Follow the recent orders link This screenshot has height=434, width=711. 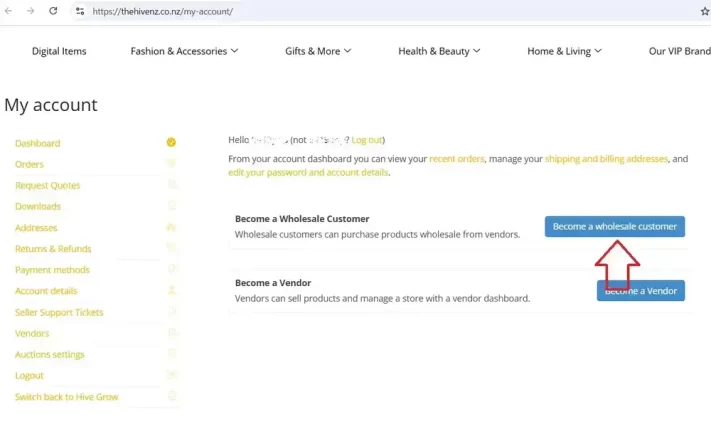point(457,159)
